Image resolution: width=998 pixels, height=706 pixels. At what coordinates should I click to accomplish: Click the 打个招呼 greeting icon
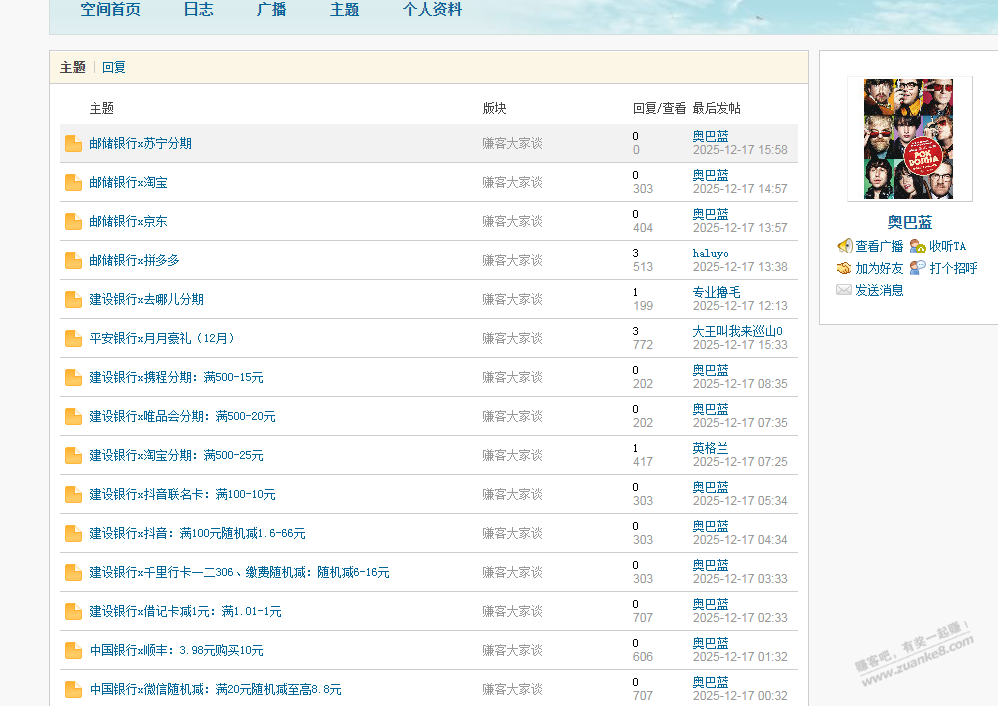917,268
